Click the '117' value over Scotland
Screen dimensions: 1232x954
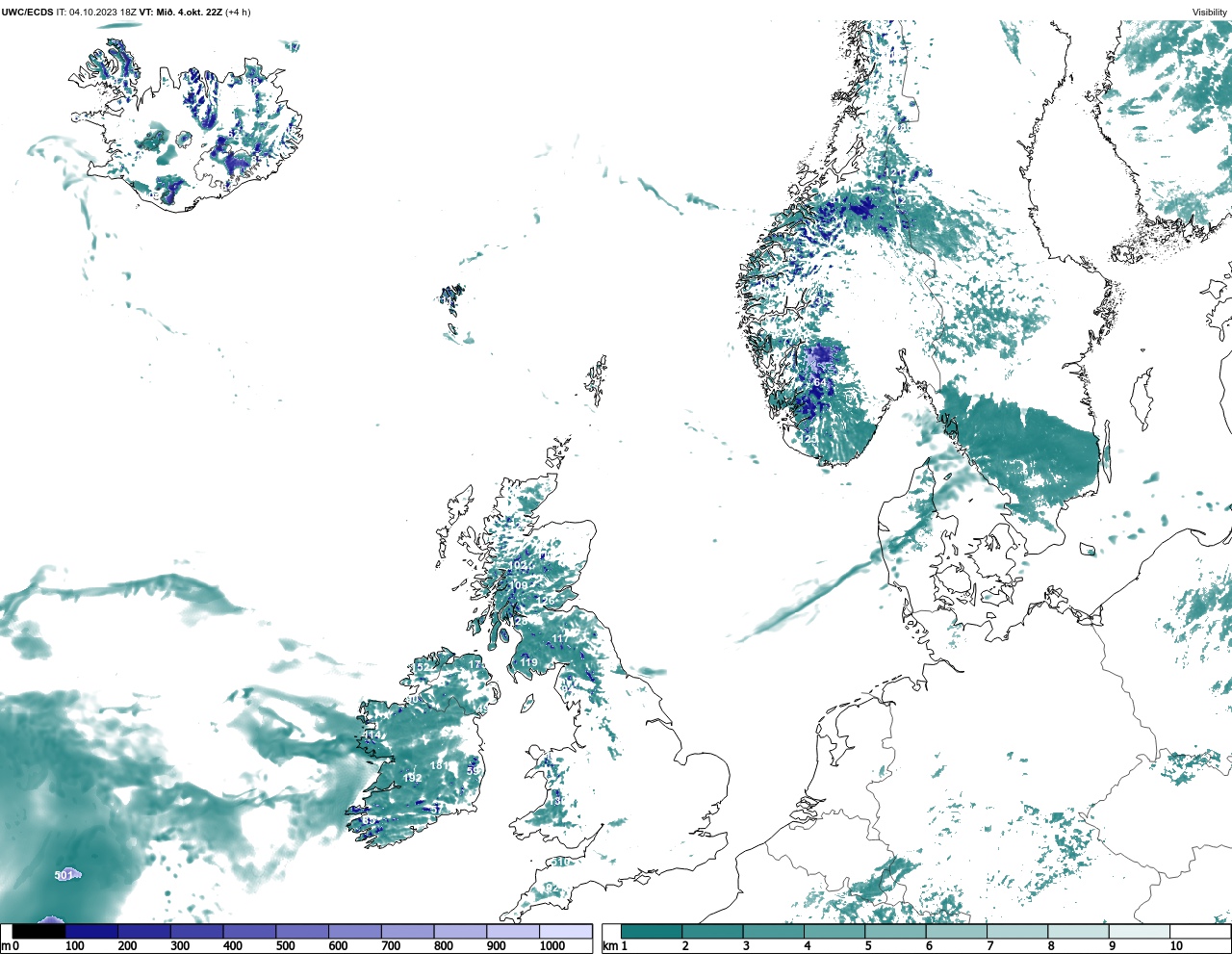click(560, 638)
